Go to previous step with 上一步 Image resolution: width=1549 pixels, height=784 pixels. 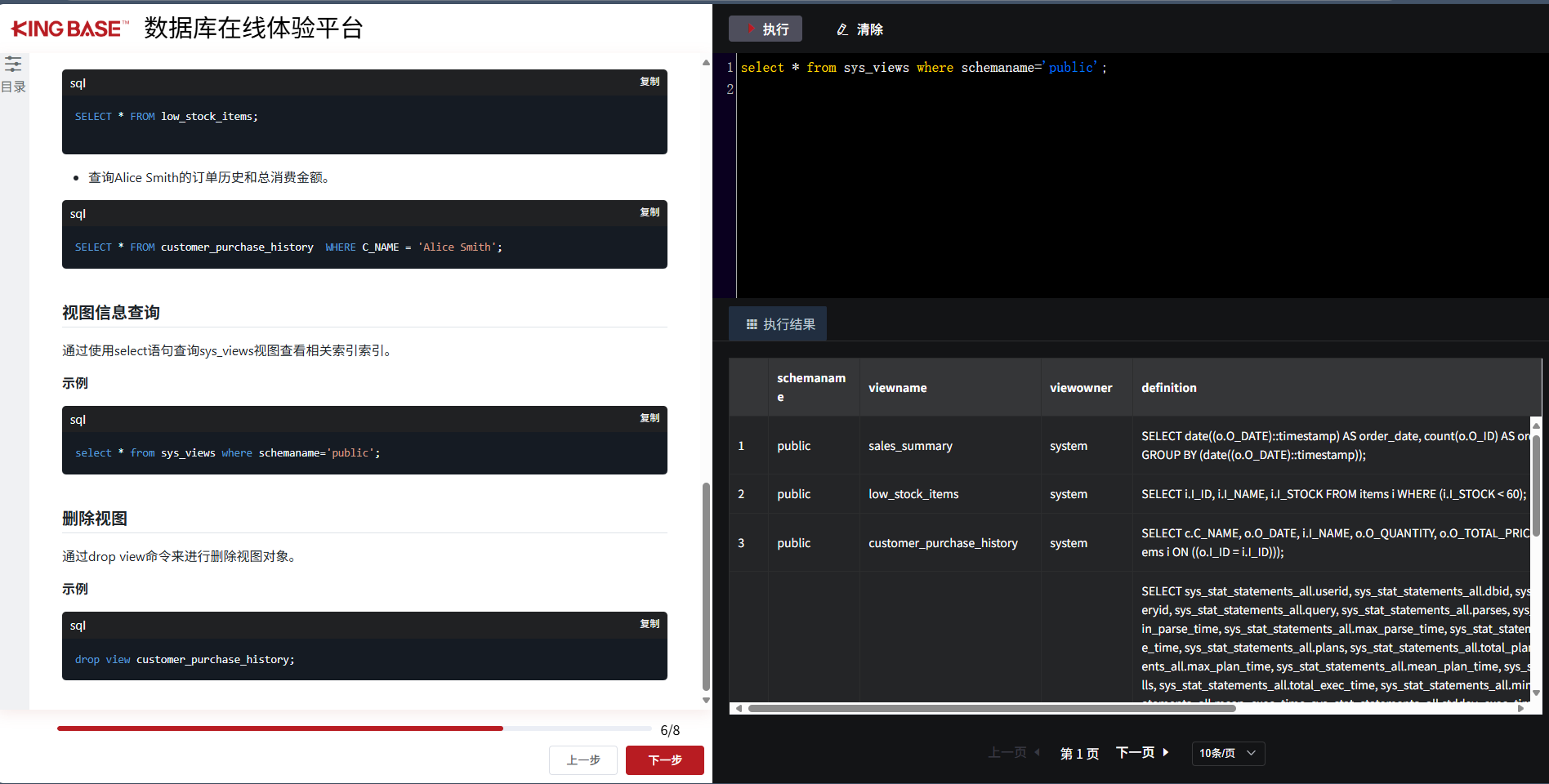[583, 760]
